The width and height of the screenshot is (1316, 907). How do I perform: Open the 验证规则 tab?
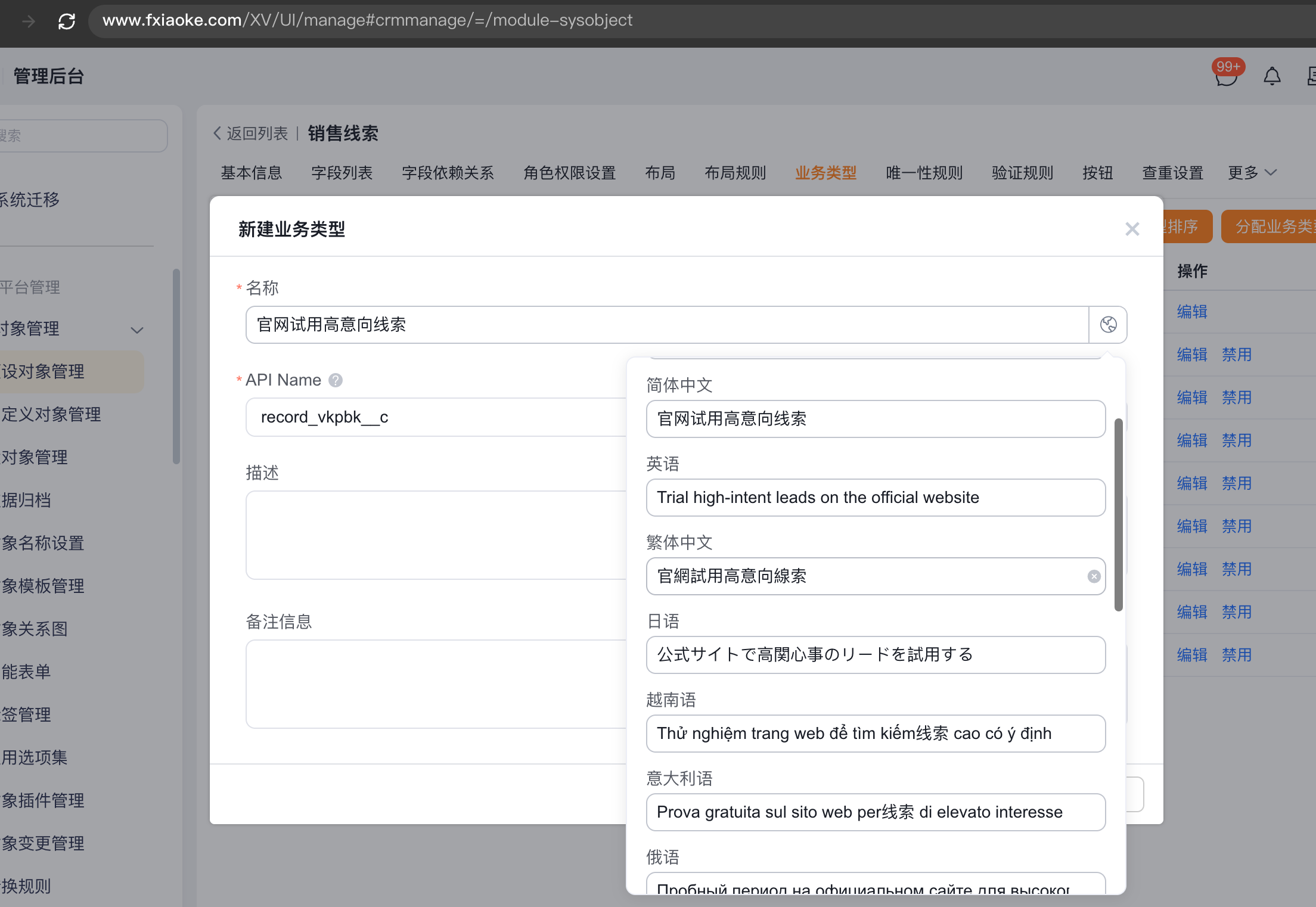pos(1022,173)
